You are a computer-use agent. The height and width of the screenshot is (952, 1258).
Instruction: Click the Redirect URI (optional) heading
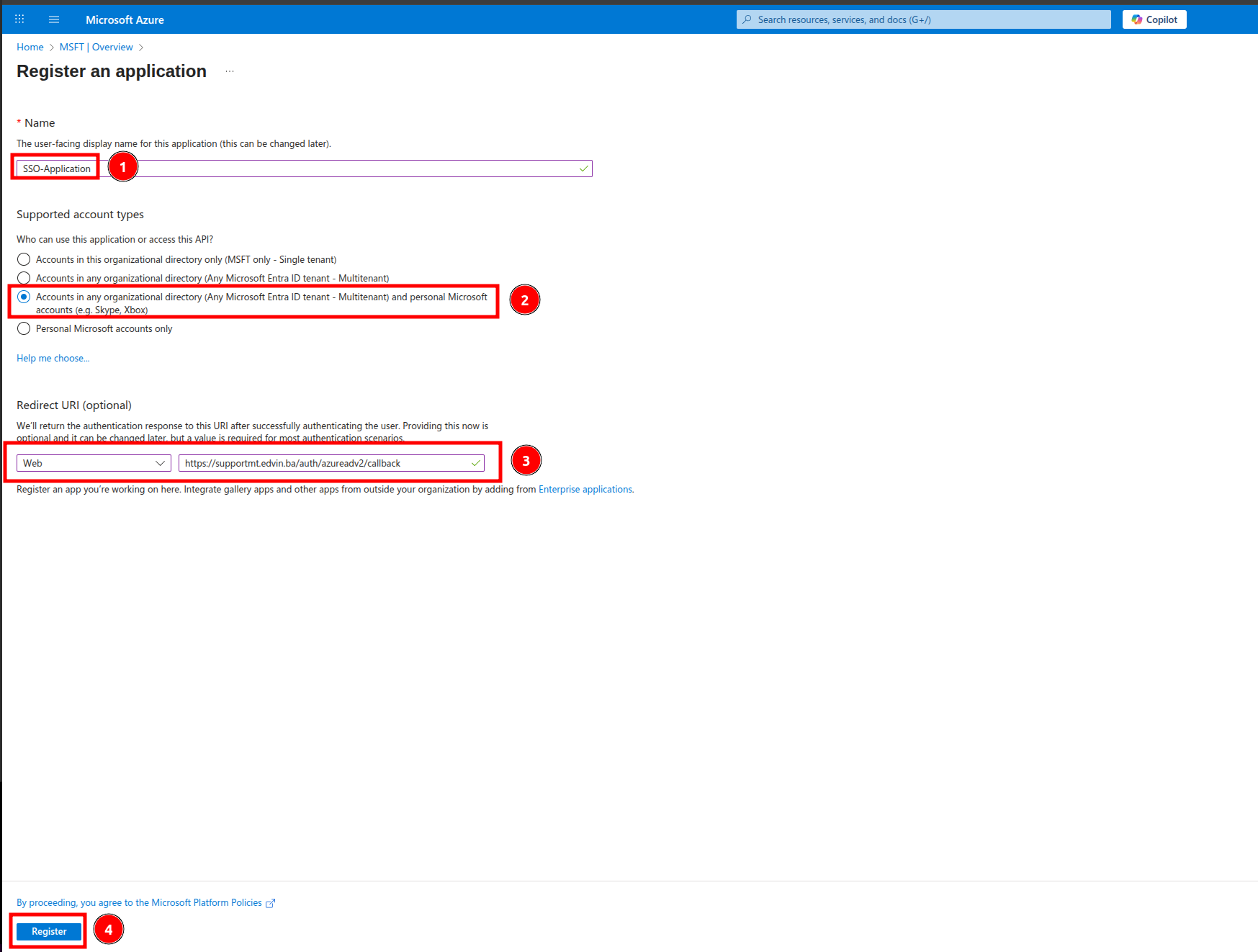[x=74, y=405]
